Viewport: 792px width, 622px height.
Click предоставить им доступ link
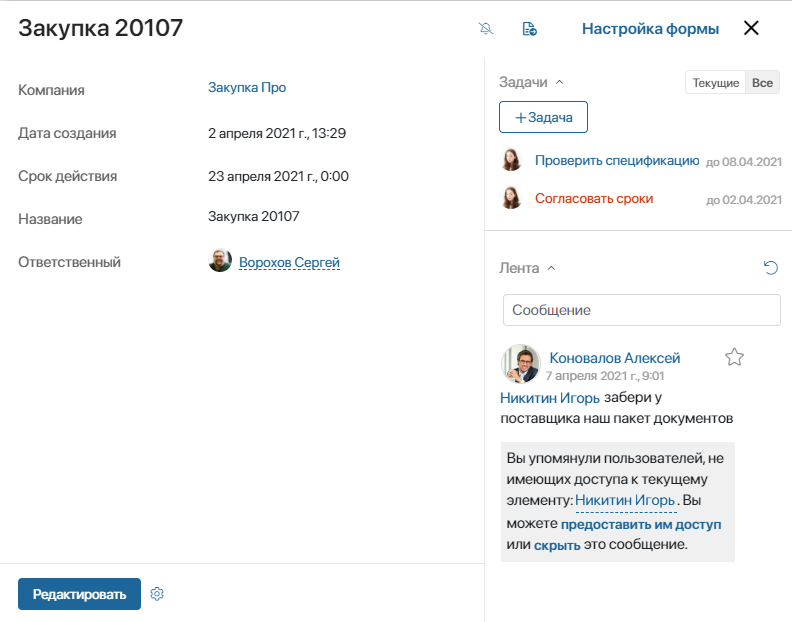pos(641,524)
